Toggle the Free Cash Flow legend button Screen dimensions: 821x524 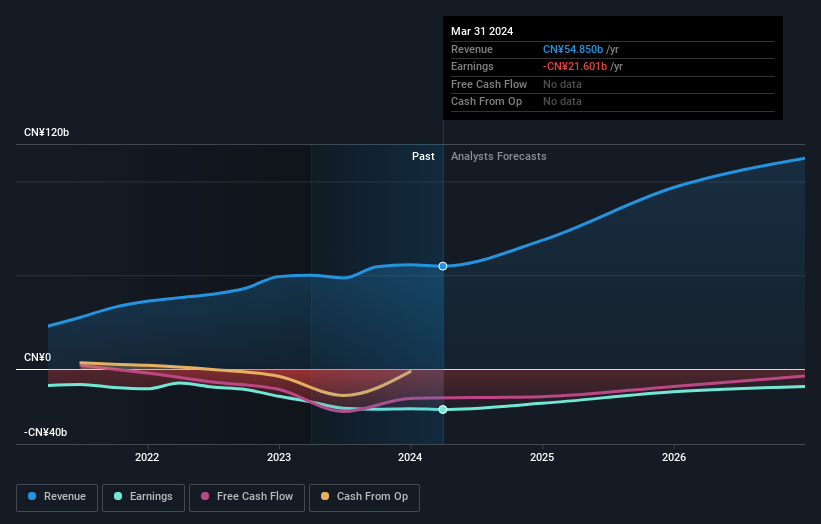coord(247,497)
